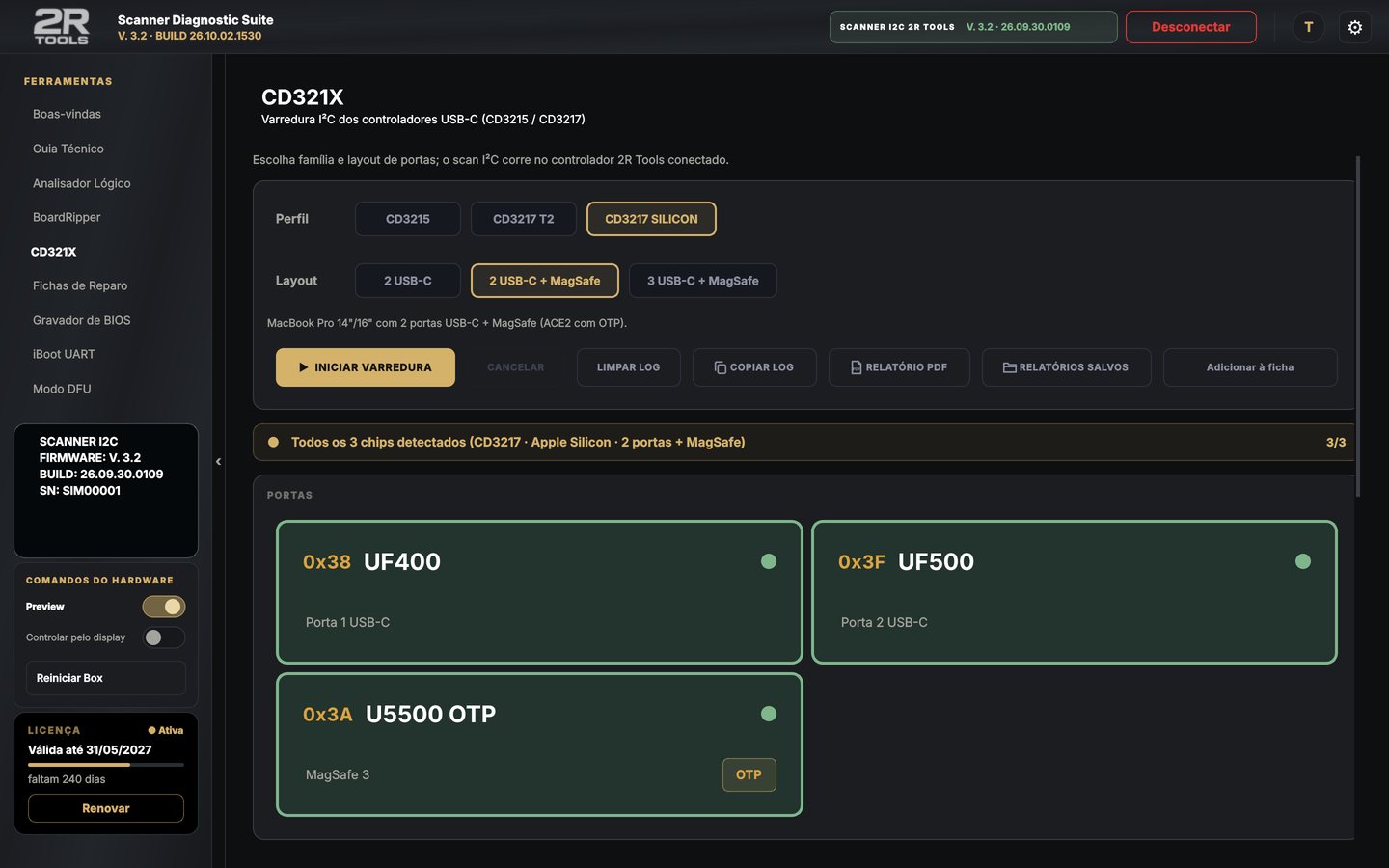Click the copy icon in Copiar Log

pos(720,367)
